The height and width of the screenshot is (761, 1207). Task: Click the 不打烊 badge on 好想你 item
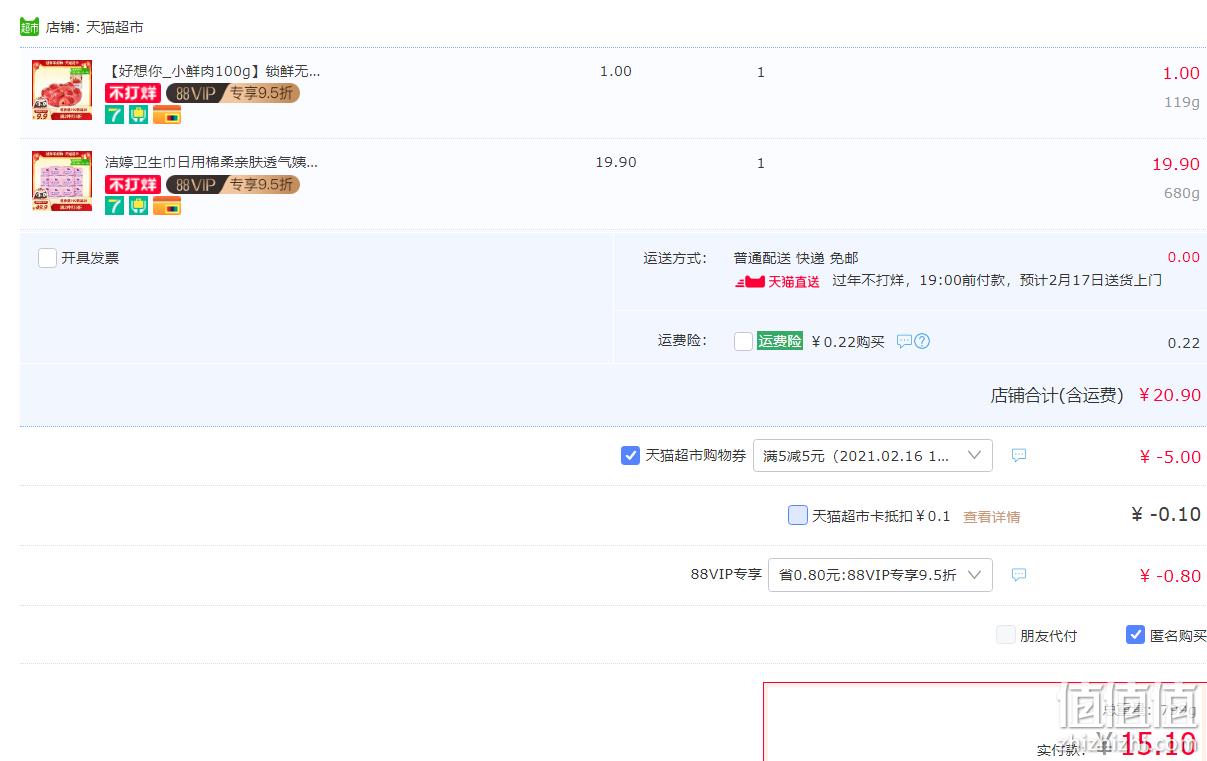pos(133,93)
